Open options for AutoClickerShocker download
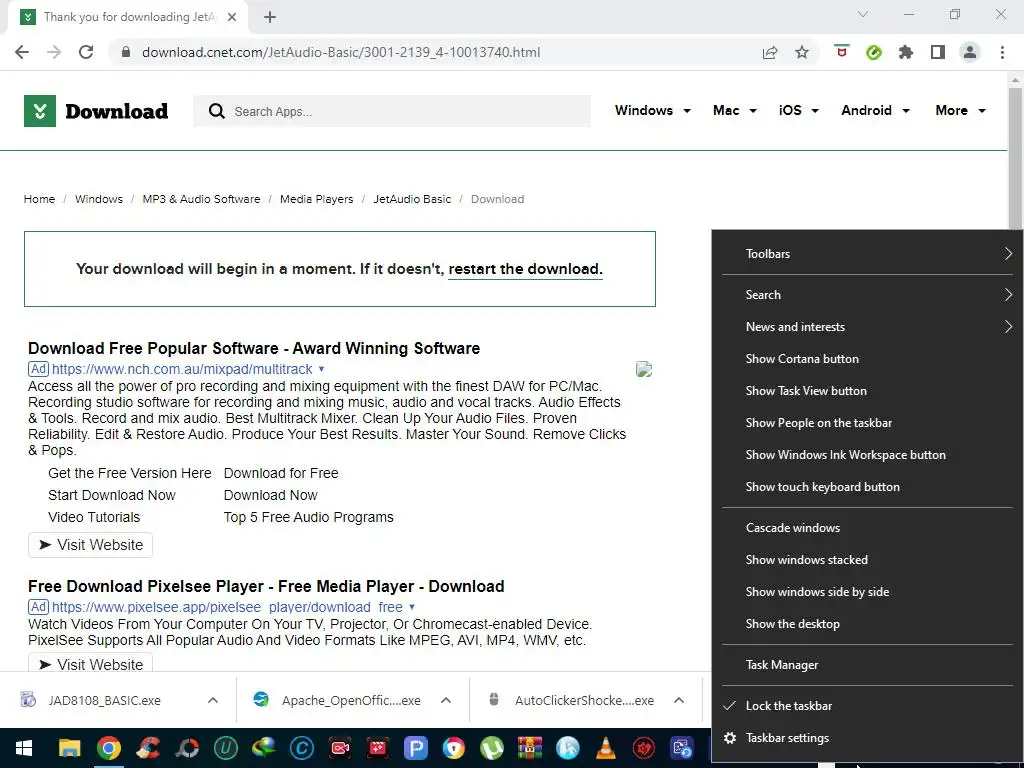 (x=679, y=700)
